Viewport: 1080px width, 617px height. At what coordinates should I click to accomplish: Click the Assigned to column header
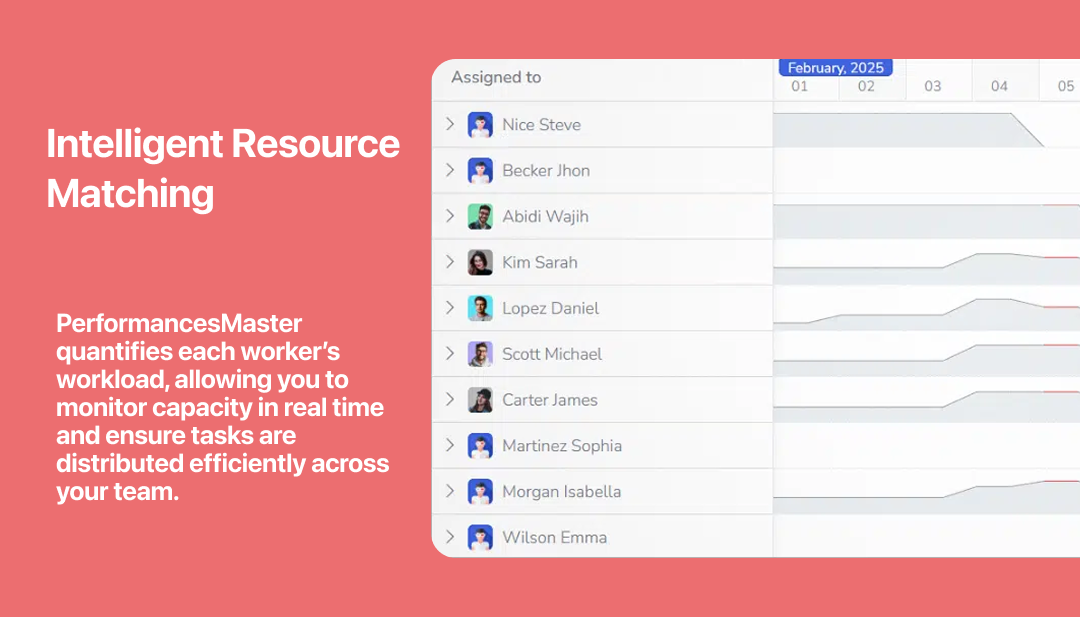point(496,78)
